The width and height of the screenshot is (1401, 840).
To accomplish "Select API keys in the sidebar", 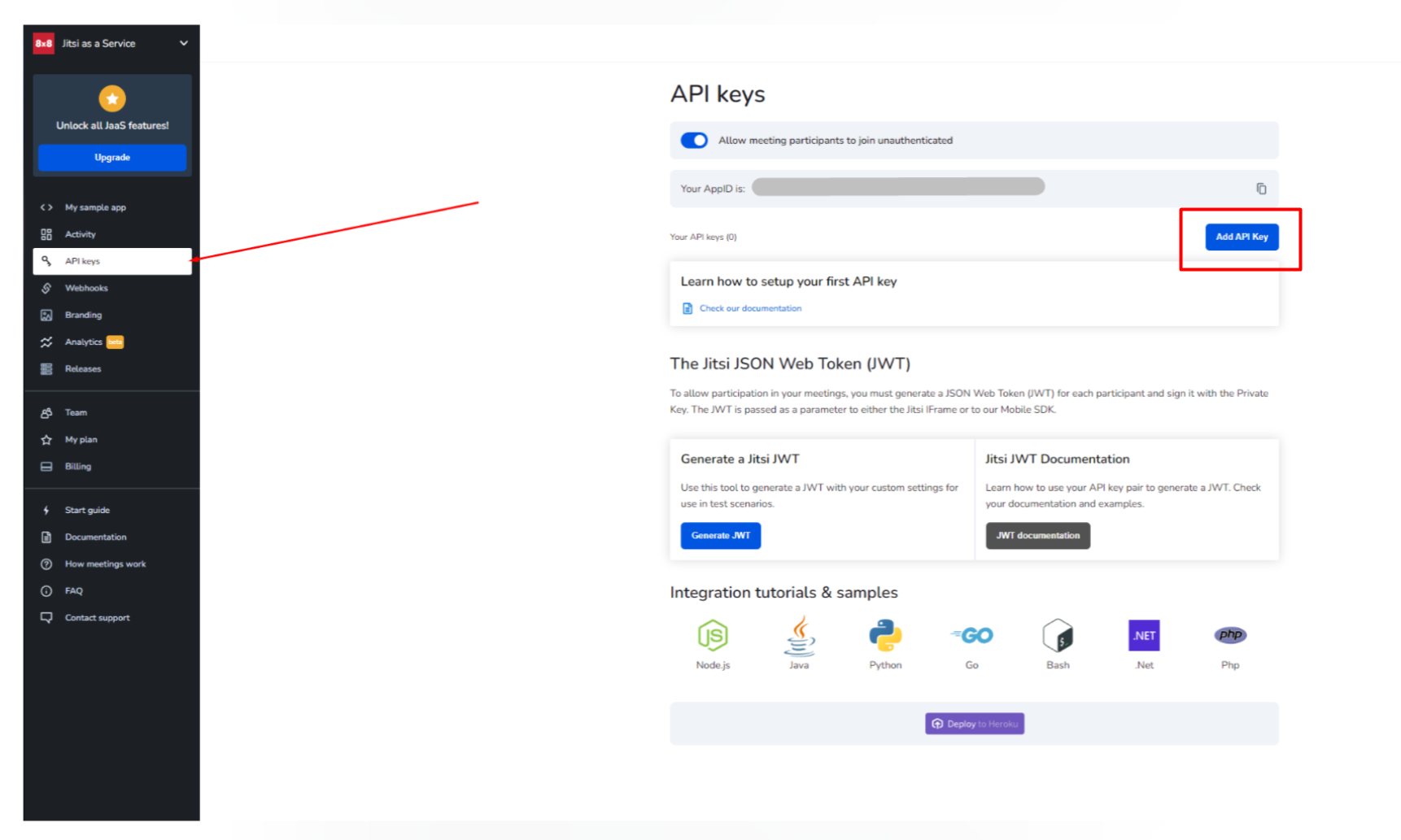I will 112,261.
